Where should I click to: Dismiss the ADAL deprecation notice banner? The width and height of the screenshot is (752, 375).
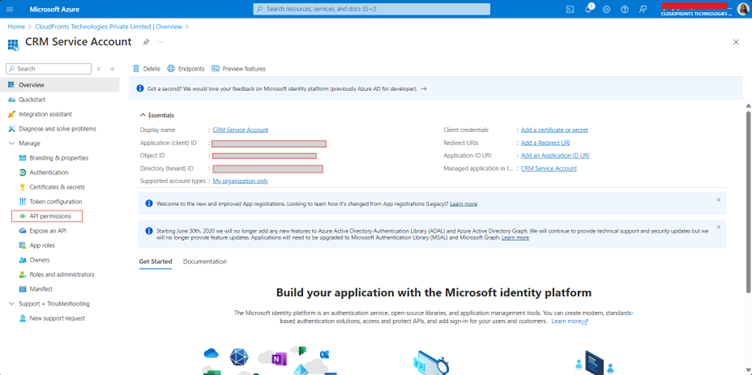[x=718, y=227]
